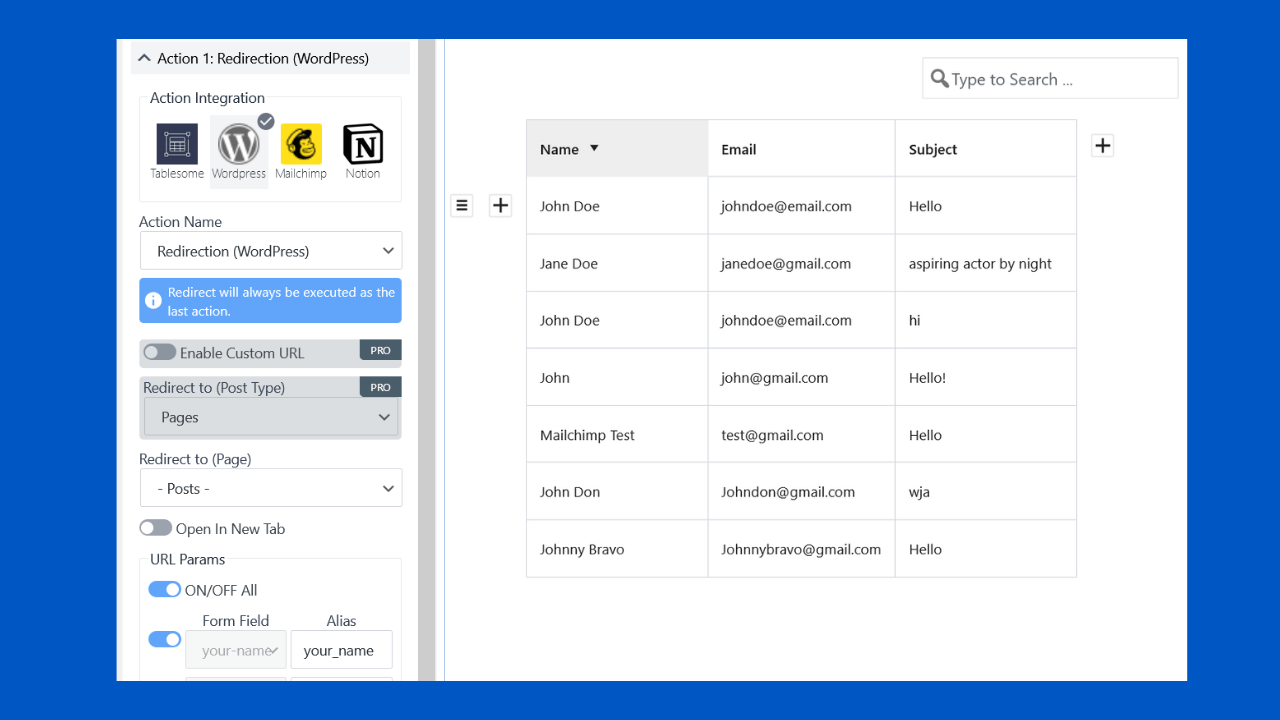Select the WordPress integration icon
The image size is (1280, 720).
(239, 145)
